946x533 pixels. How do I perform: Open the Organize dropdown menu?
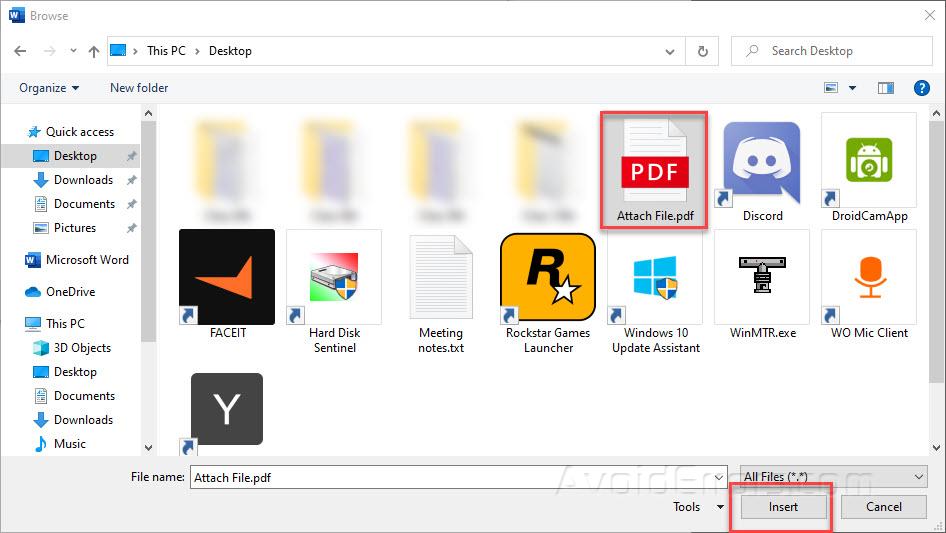tap(49, 88)
